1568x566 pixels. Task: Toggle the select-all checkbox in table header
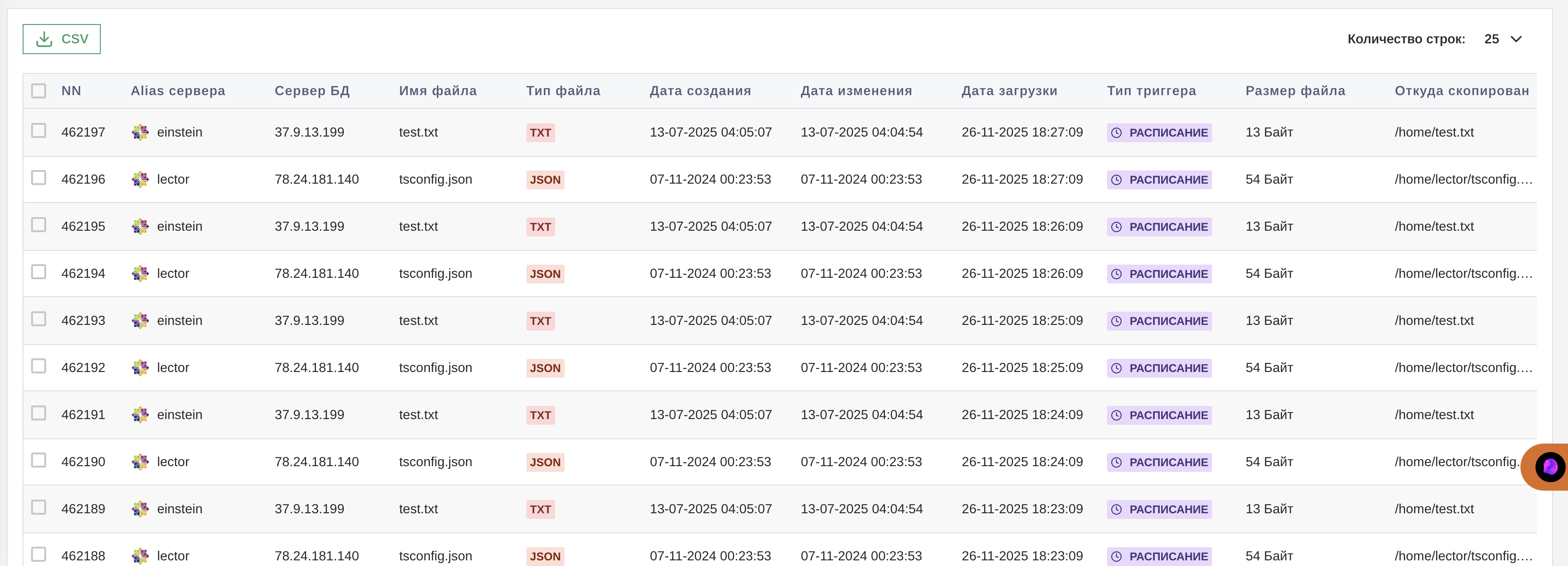tap(38, 91)
